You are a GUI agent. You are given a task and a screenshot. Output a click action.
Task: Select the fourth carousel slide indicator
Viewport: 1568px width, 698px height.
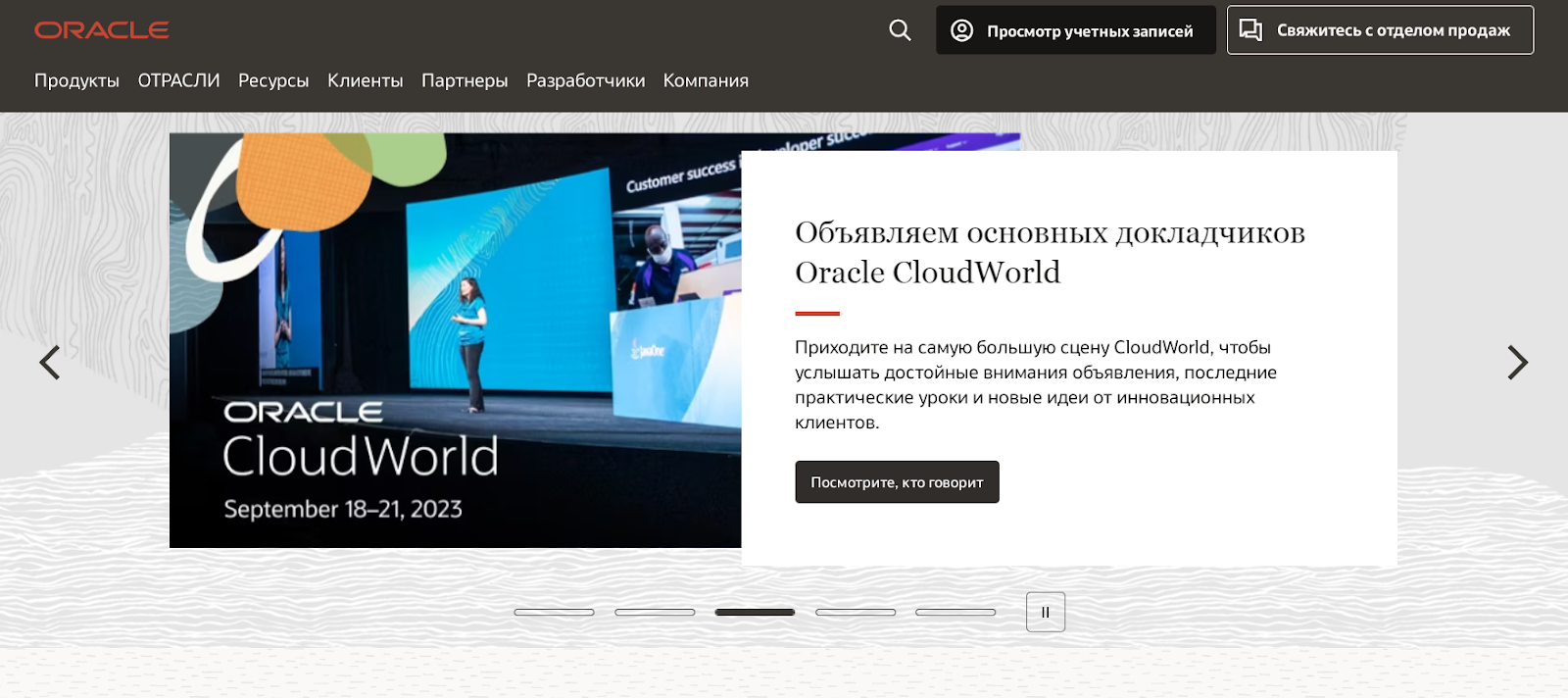(856, 612)
